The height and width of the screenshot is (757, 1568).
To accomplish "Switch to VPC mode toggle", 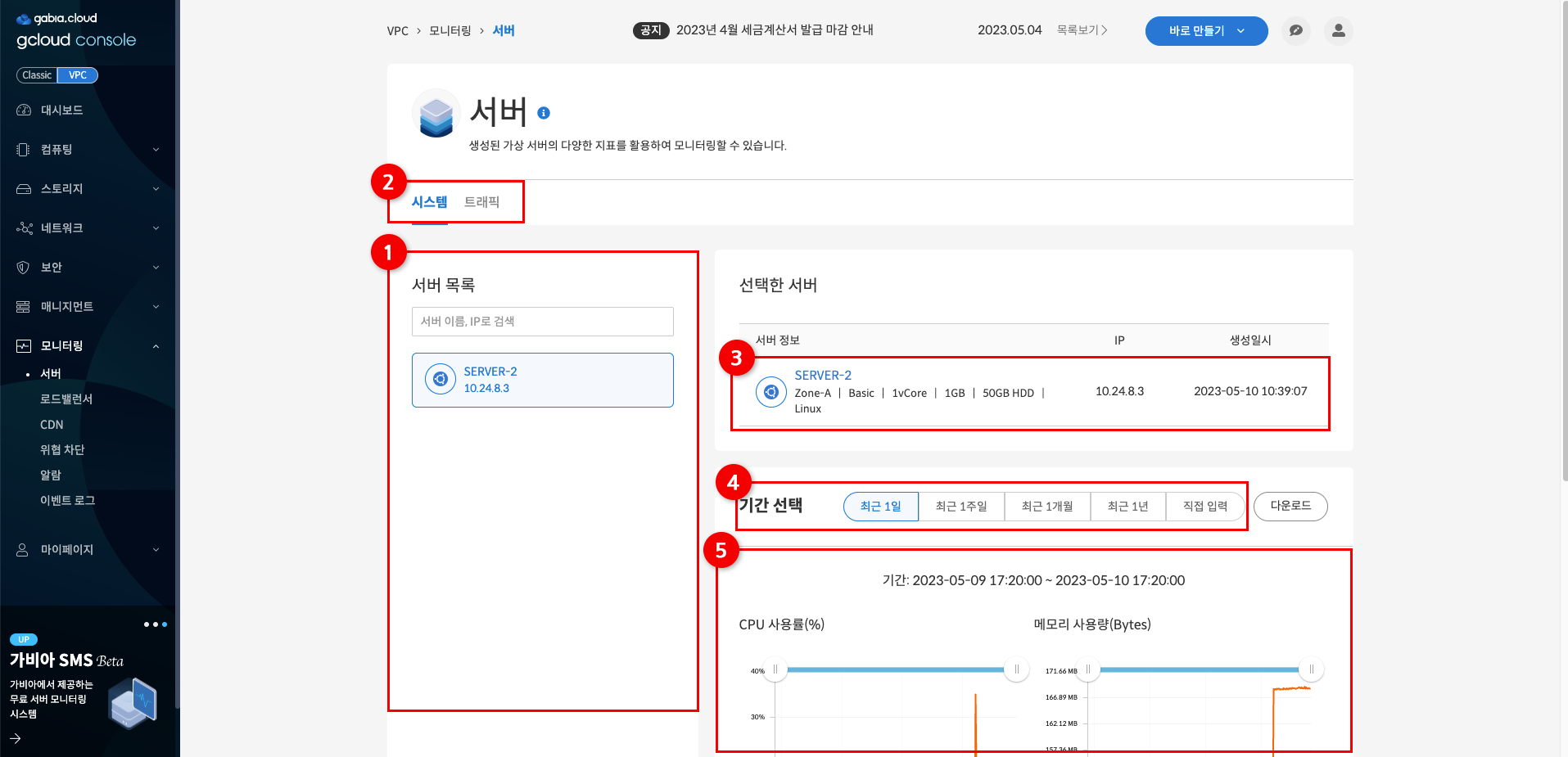I will click(78, 75).
